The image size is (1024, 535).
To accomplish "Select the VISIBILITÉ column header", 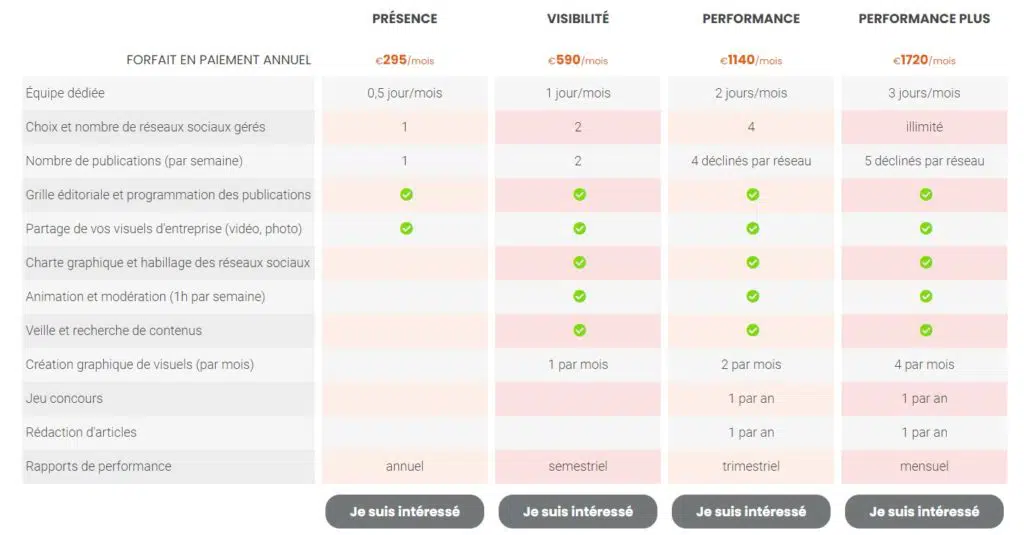I will coord(578,18).
